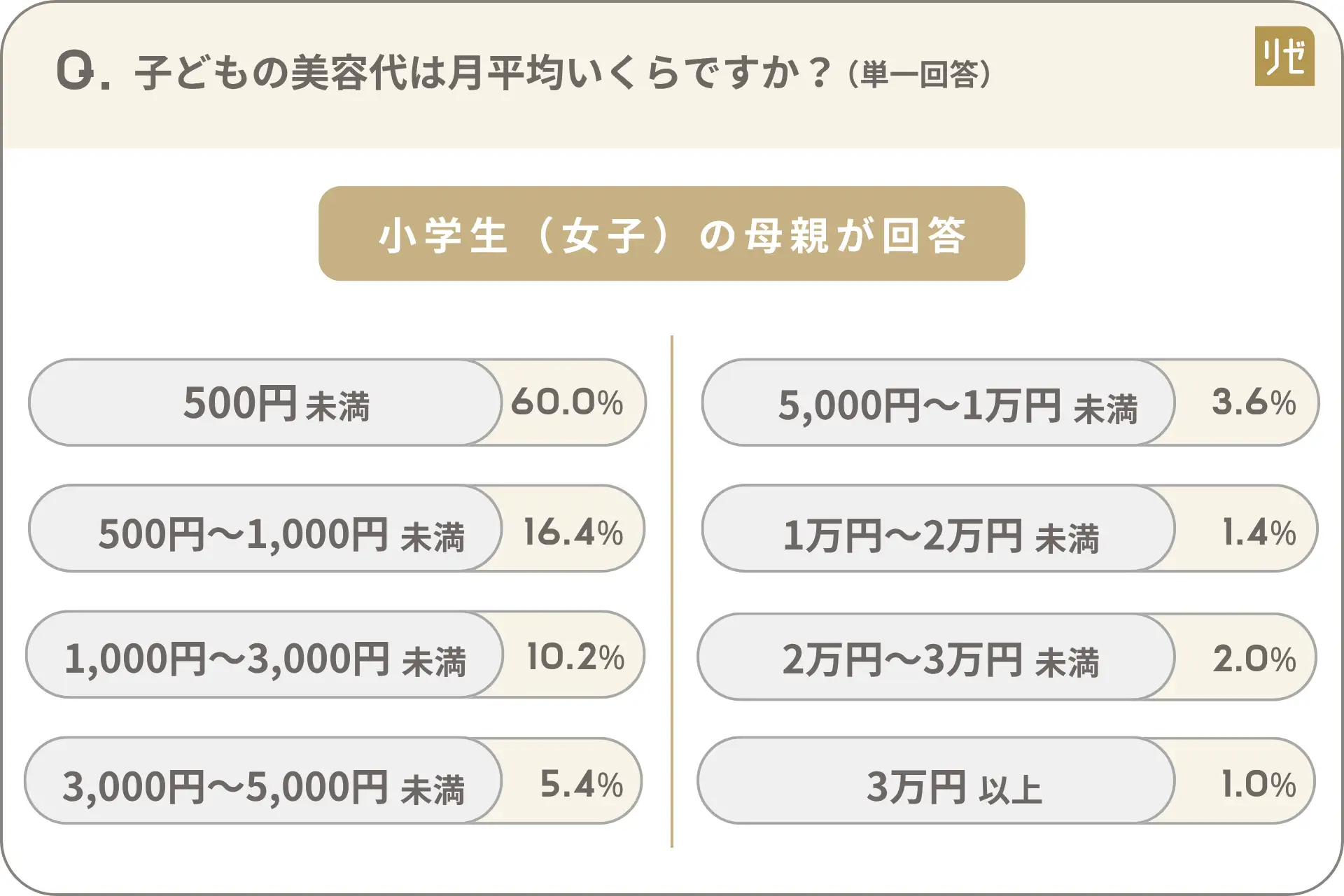Select the 5,000円〜1万円未満 label
Screen dimensions: 1344x896
click(957, 406)
